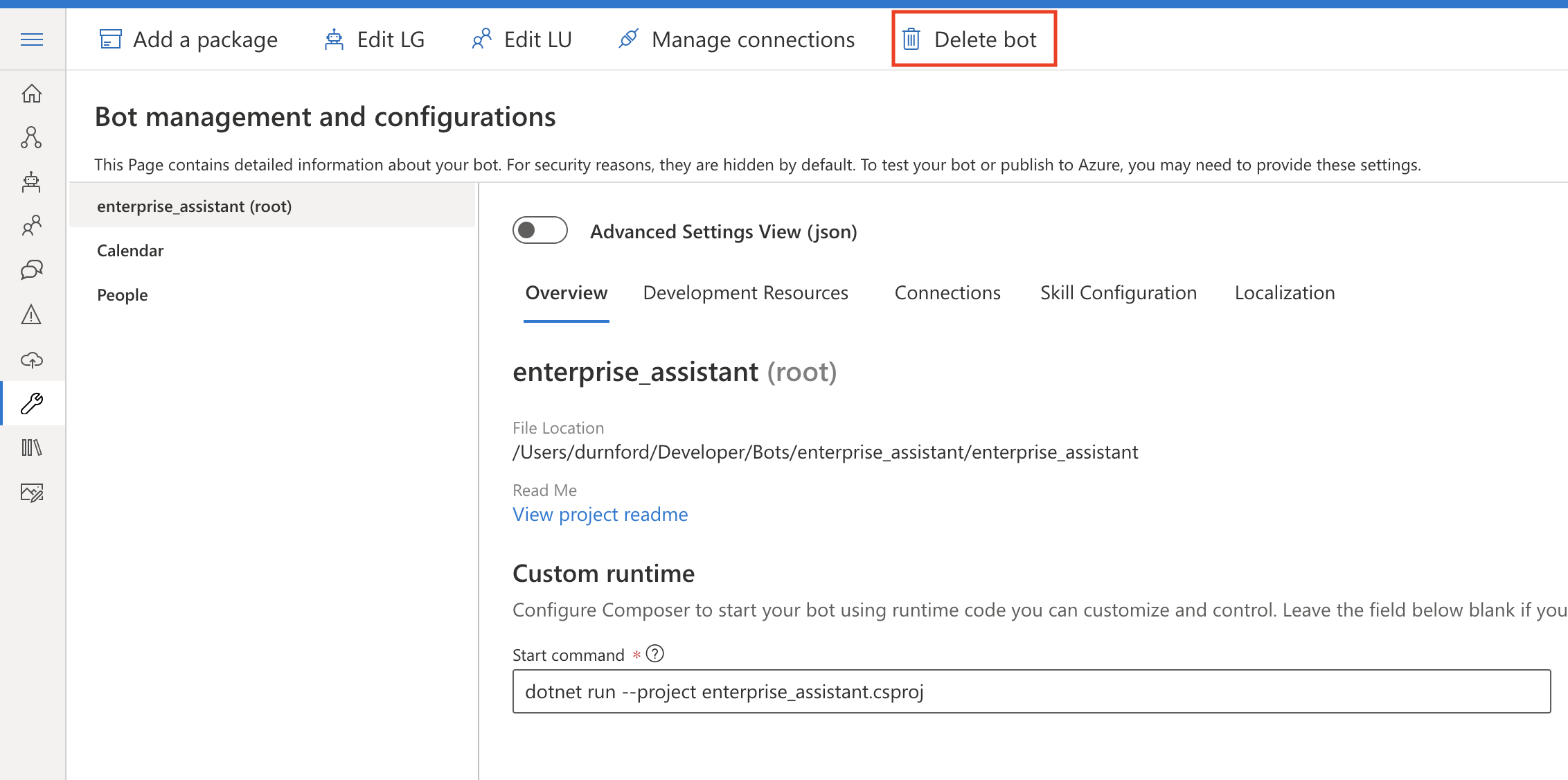The height and width of the screenshot is (780, 1568).
Task: Switch to the Development Resources tab
Action: click(x=745, y=292)
